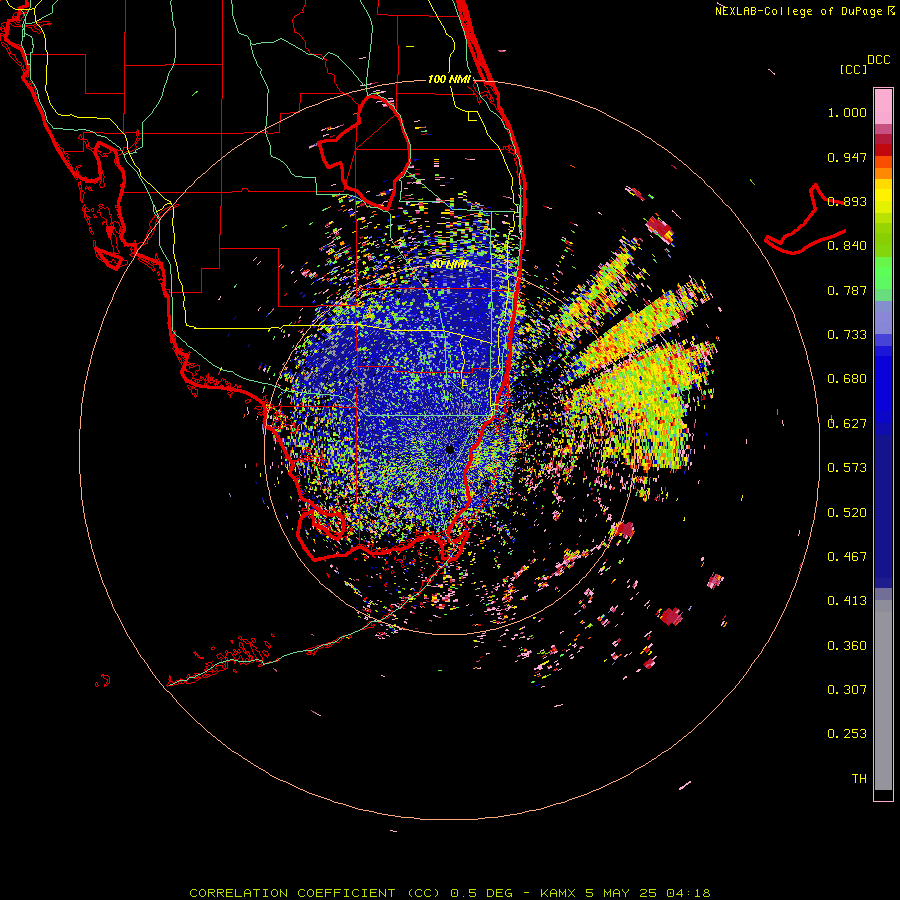
Task: Click the [CC] units label
Action: [x=852, y=69]
